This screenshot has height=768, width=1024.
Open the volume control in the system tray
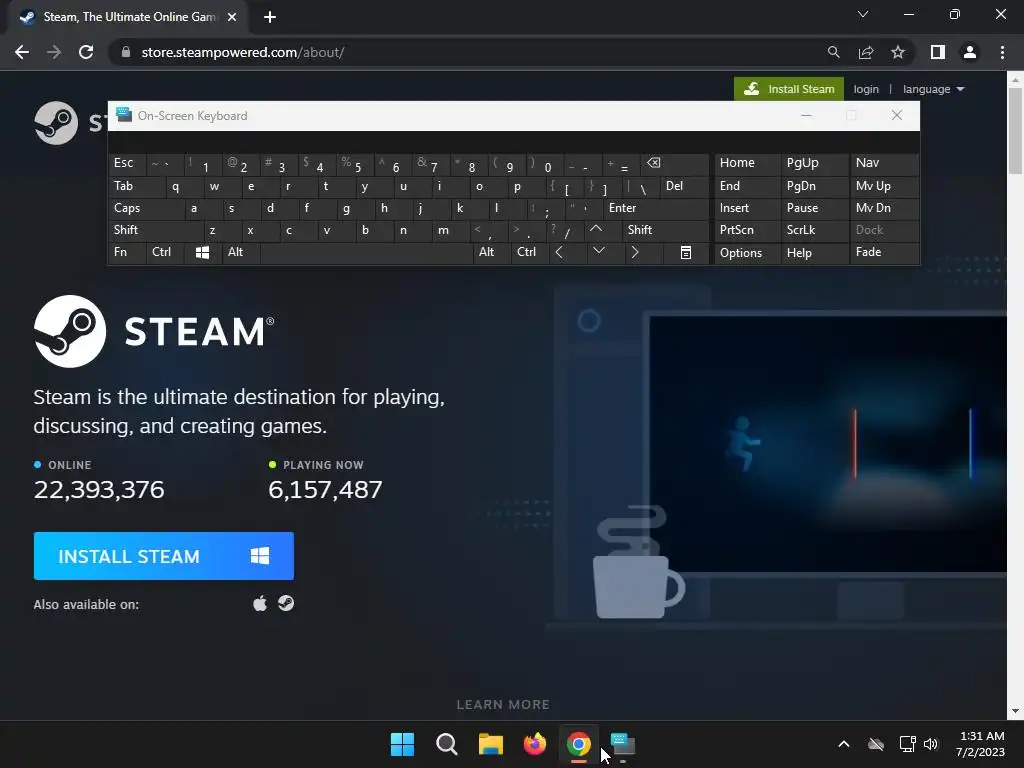931,744
